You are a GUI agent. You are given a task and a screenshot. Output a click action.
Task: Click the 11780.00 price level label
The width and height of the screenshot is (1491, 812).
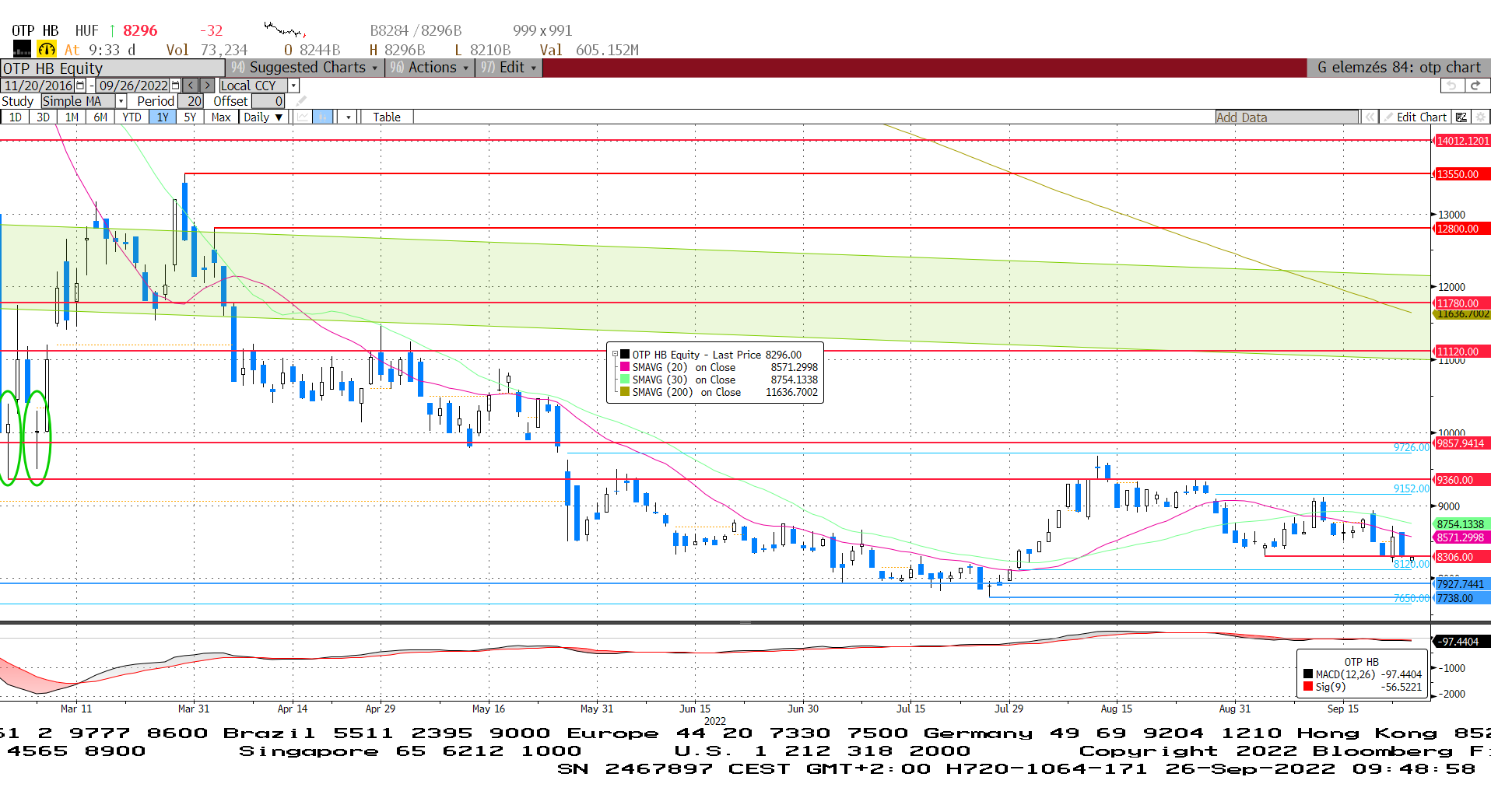(x=1462, y=303)
